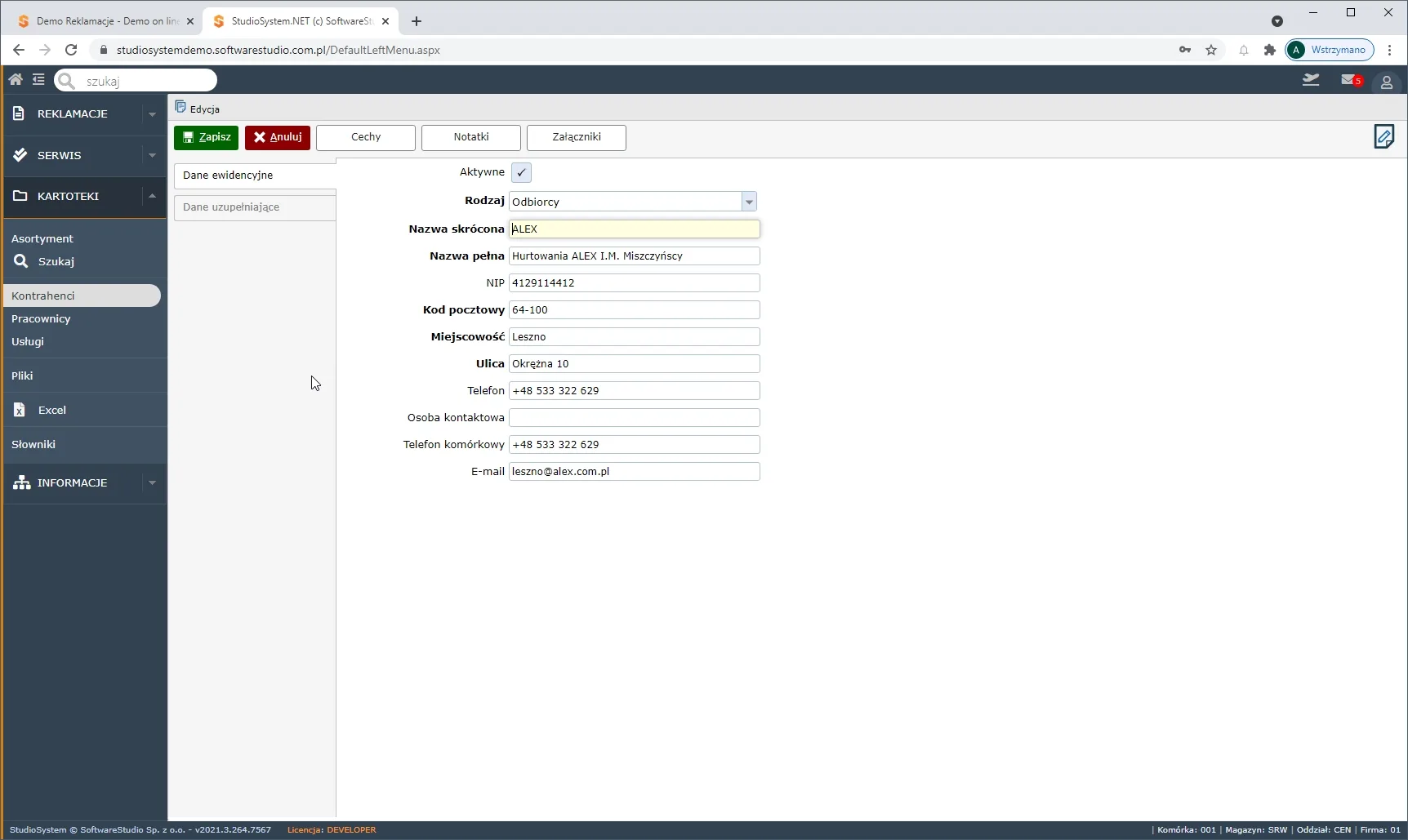1408x840 pixels.
Task: Switch to Dane uzupełniające tab
Action: pyautogui.click(x=255, y=207)
